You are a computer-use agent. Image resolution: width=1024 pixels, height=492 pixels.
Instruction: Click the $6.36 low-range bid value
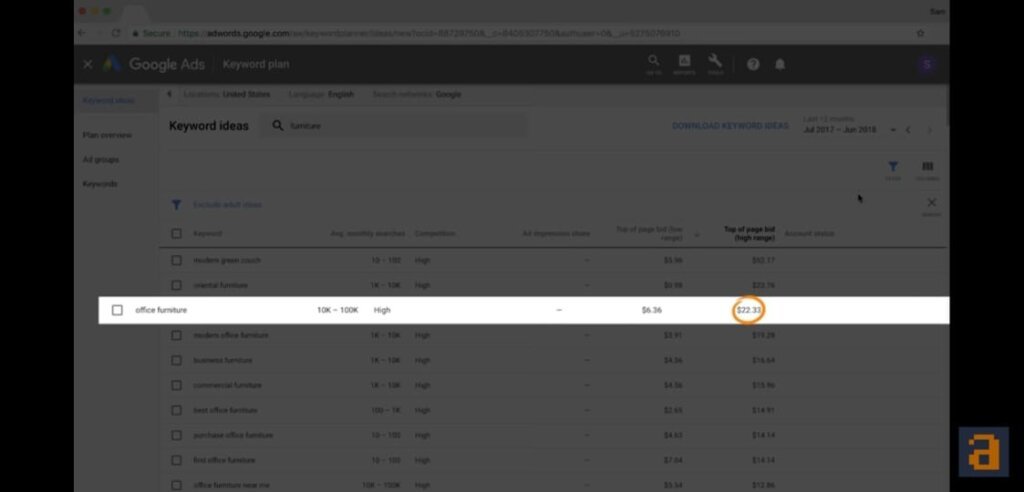point(651,310)
